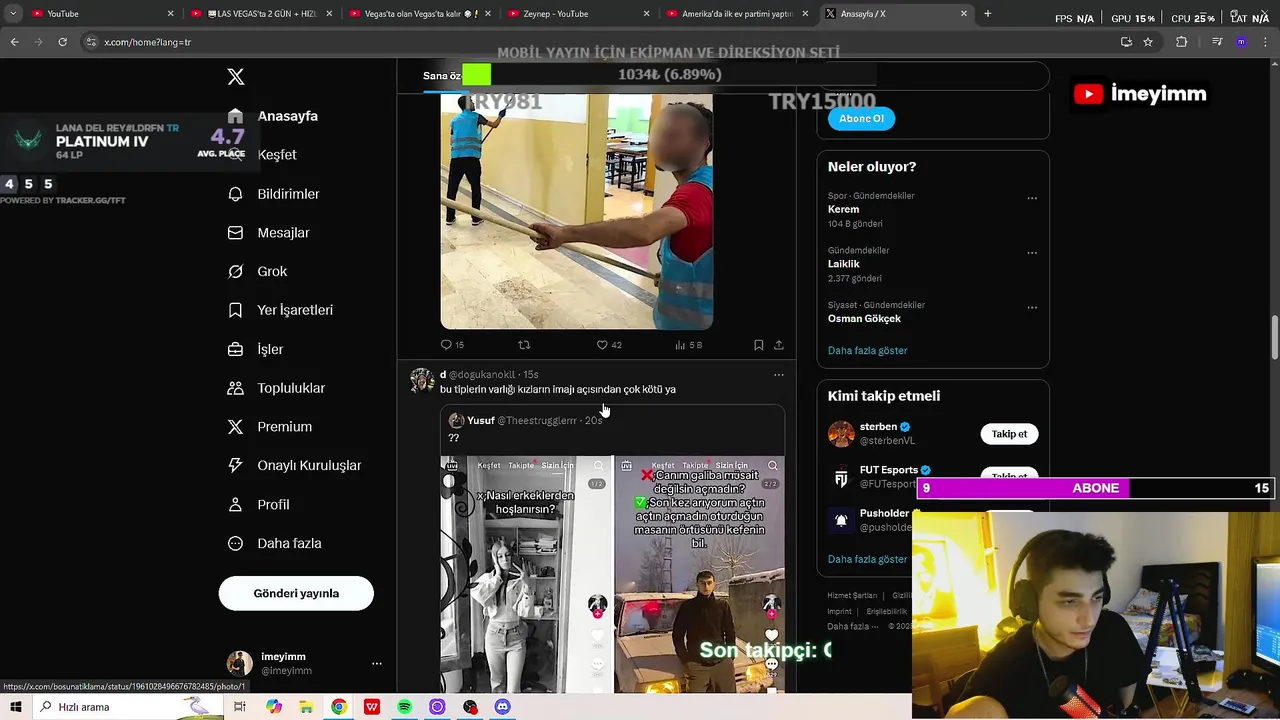Click @dogukanokll username

point(483,375)
